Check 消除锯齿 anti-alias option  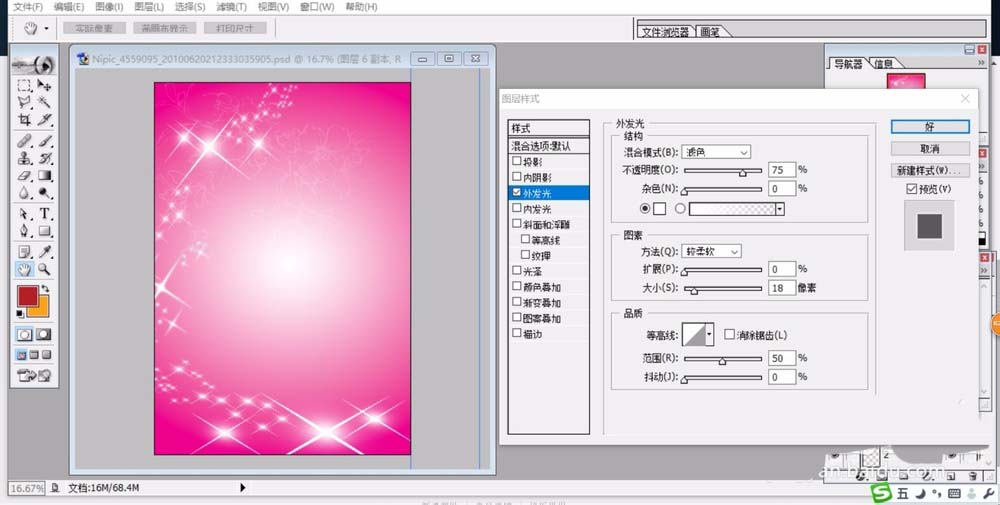(730, 334)
